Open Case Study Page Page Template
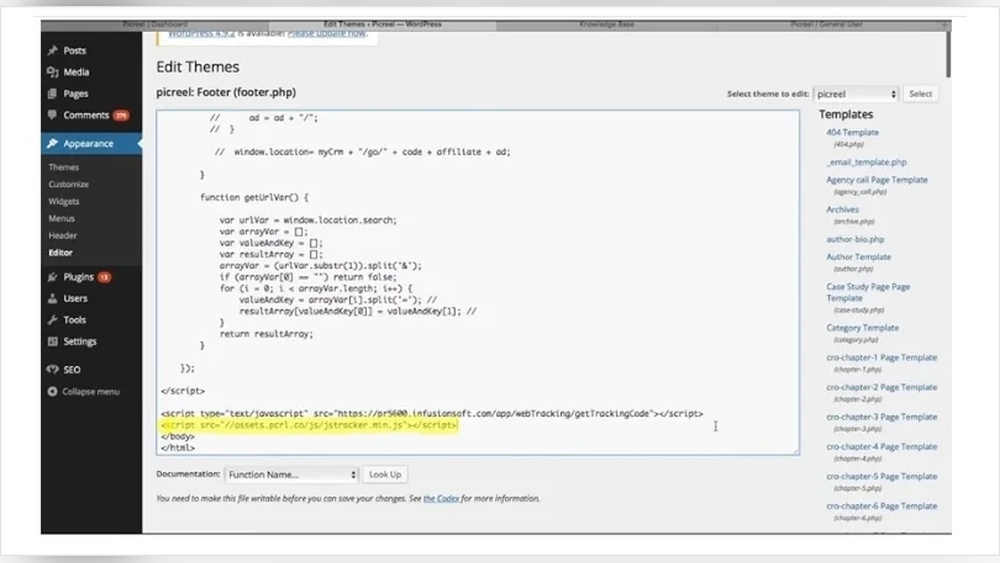1000x563 pixels. [868, 293]
